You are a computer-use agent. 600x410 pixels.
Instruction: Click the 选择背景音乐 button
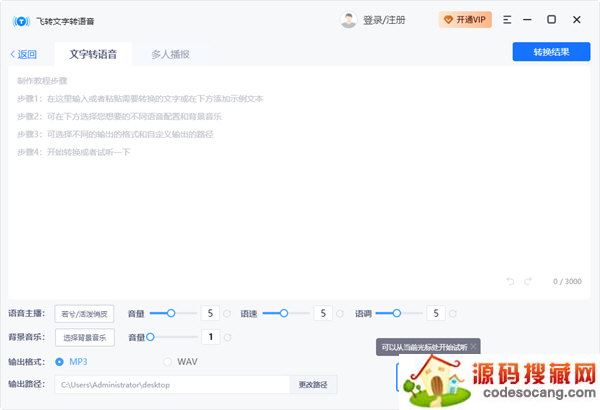[x=85, y=338]
